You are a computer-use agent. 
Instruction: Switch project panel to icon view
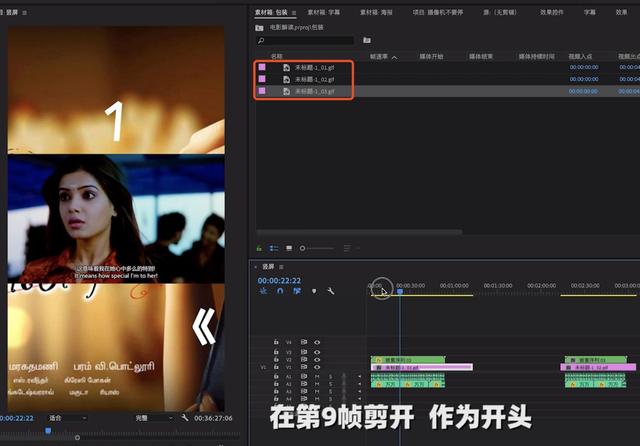pyautogui.click(x=289, y=248)
